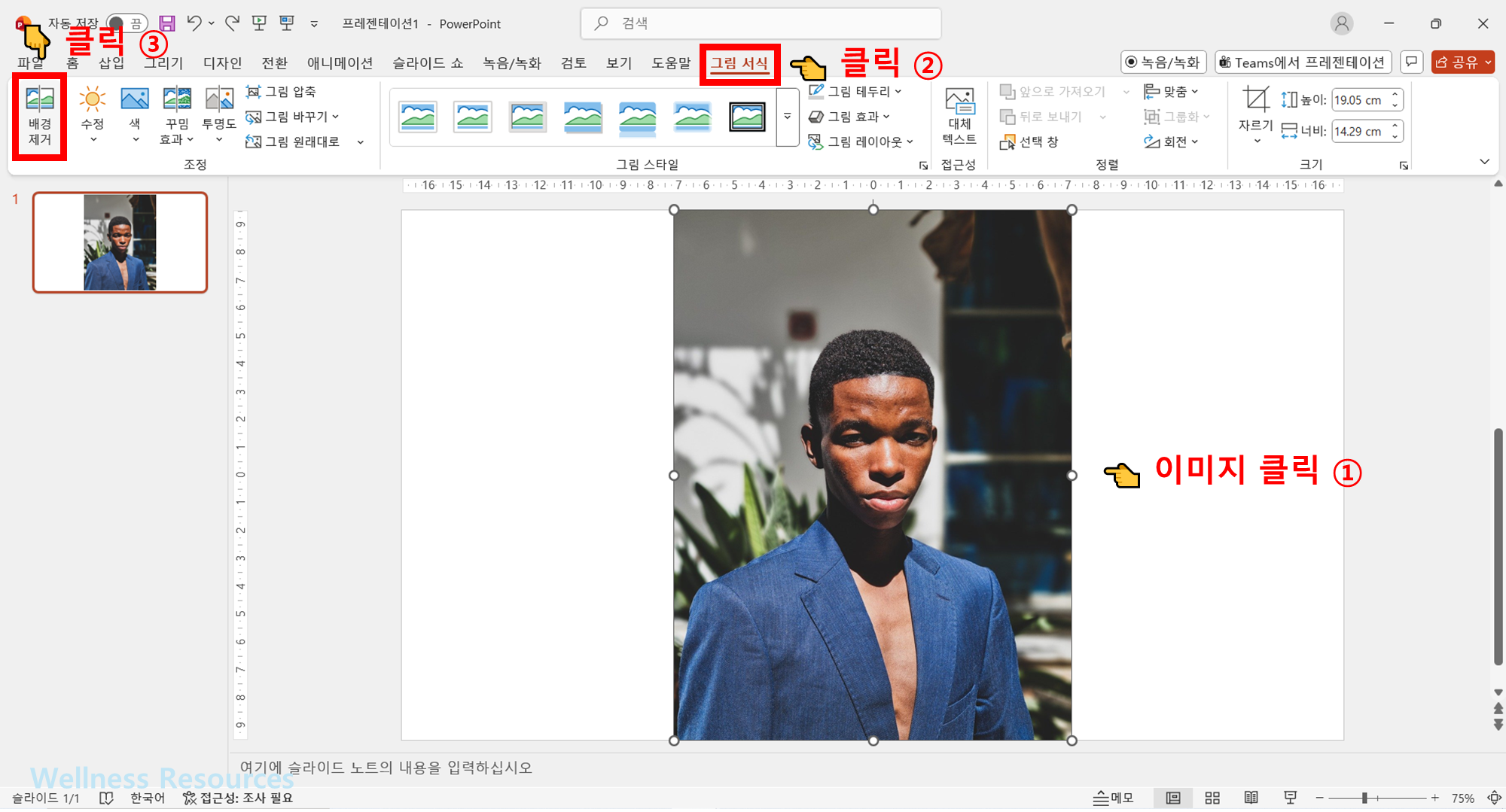Expand the picture styles gallery
This screenshot has width=1506, height=812.
point(787,117)
